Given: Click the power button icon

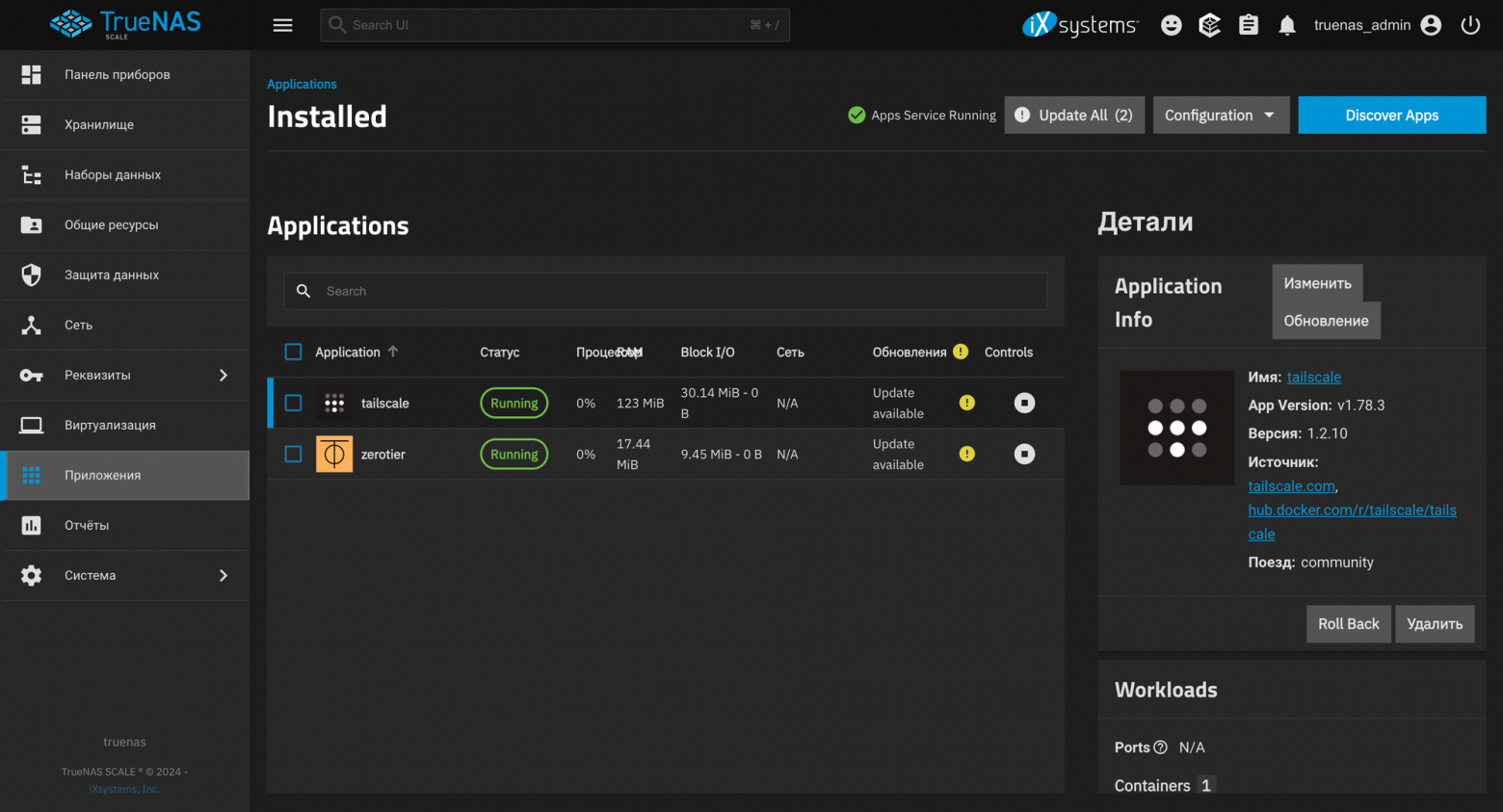Looking at the screenshot, I should [1470, 25].
